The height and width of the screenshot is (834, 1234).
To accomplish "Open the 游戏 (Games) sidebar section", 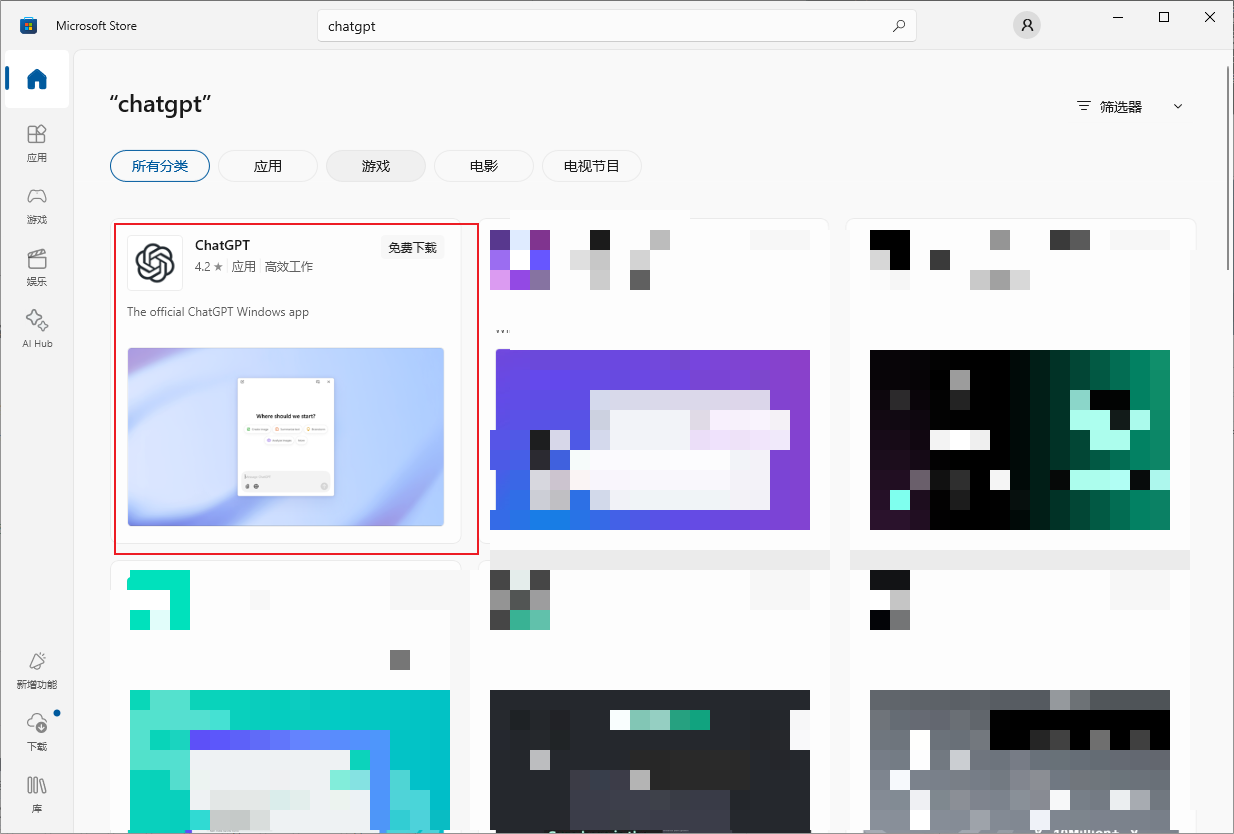I will pyautogui.click(x=37, y=204).
